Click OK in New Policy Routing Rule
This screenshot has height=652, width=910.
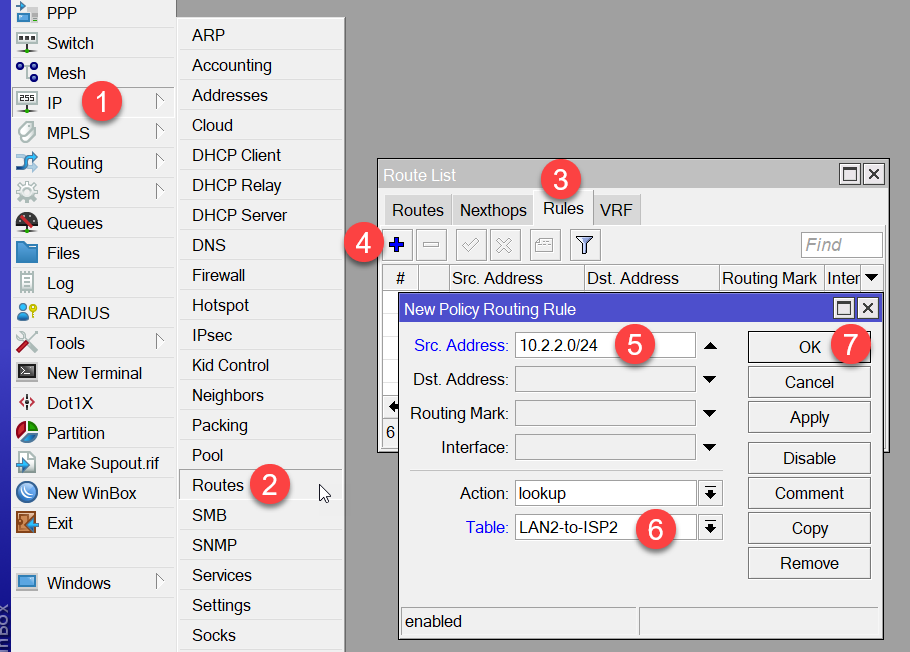click(809, 347)
